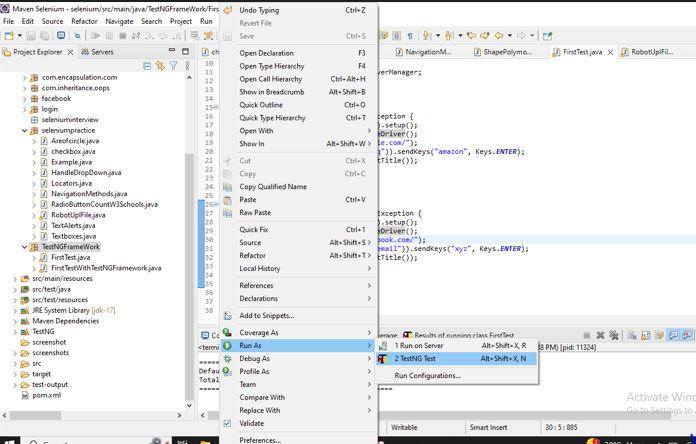This screenshot has height=444, width=696.
Task: Expand the test-output folder
Action: [x=15, y=385]
